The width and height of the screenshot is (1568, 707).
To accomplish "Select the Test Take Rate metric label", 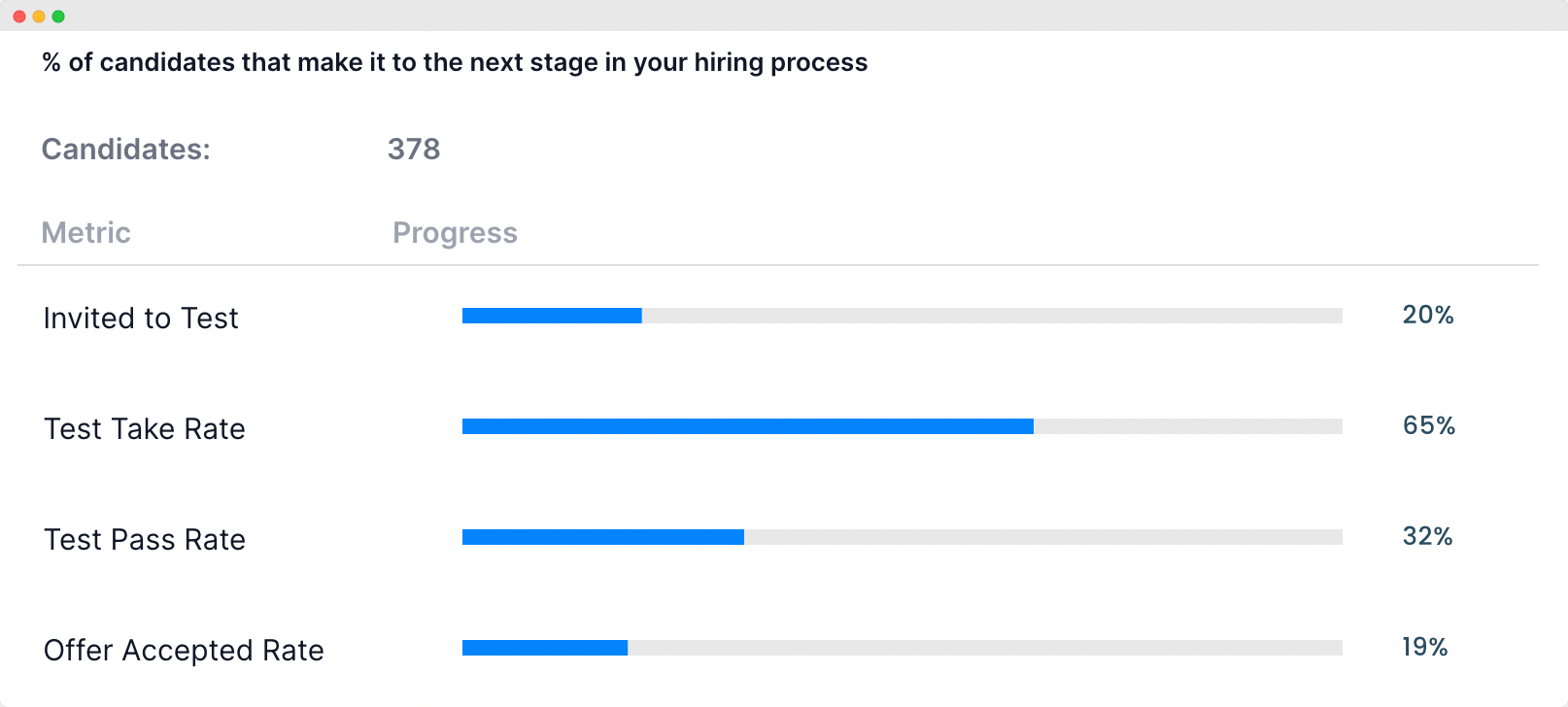I will point(145,429).
